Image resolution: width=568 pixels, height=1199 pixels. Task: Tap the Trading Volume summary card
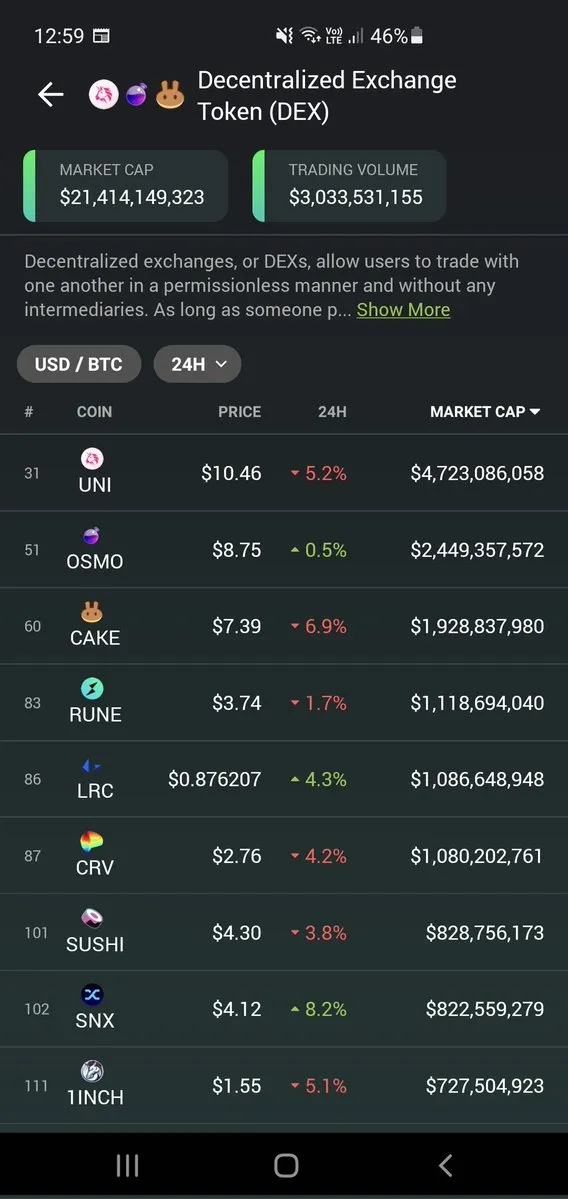pyautogui.click(x=349, y=186)
